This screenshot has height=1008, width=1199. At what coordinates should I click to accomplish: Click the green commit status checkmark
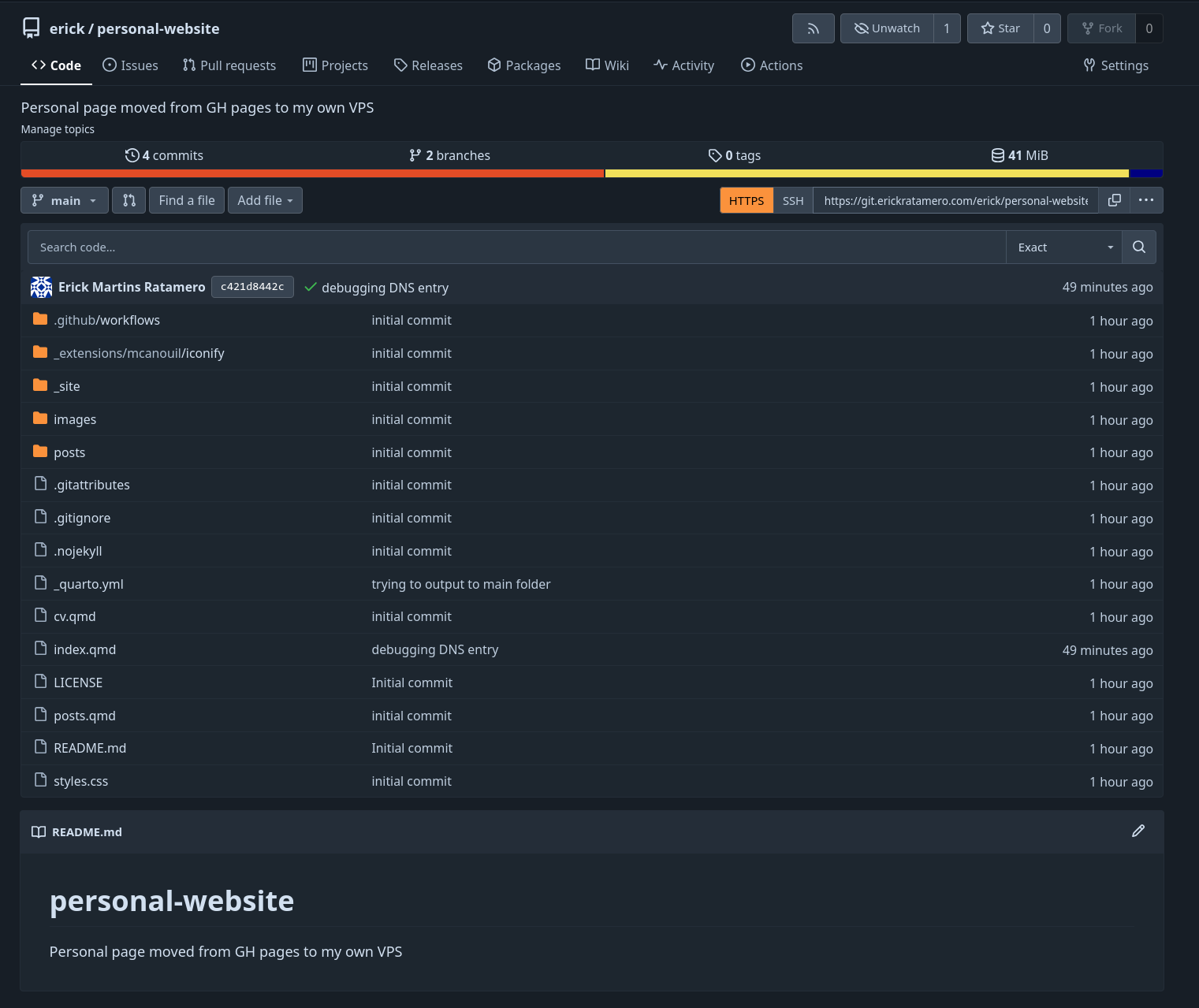click(x=311, y=288)
